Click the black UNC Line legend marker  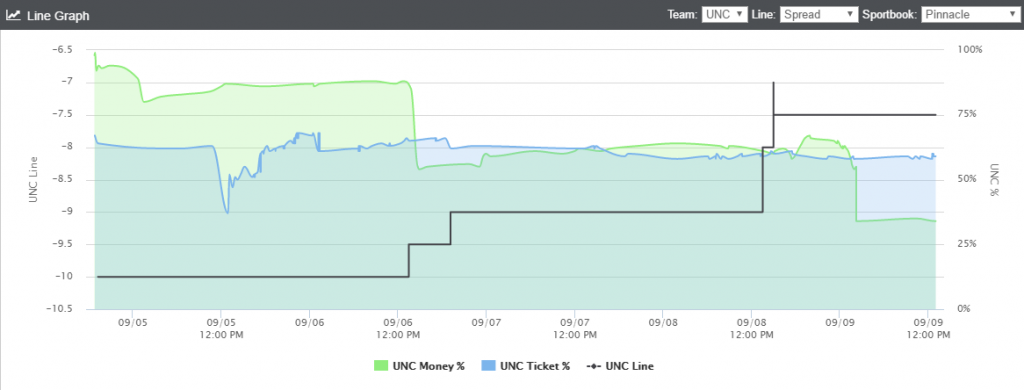click(x=594, y=366)
